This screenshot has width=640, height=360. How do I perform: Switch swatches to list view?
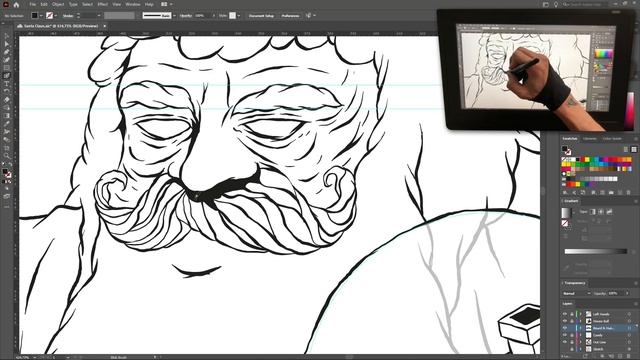pyautogui.click(x=626, y=149)
